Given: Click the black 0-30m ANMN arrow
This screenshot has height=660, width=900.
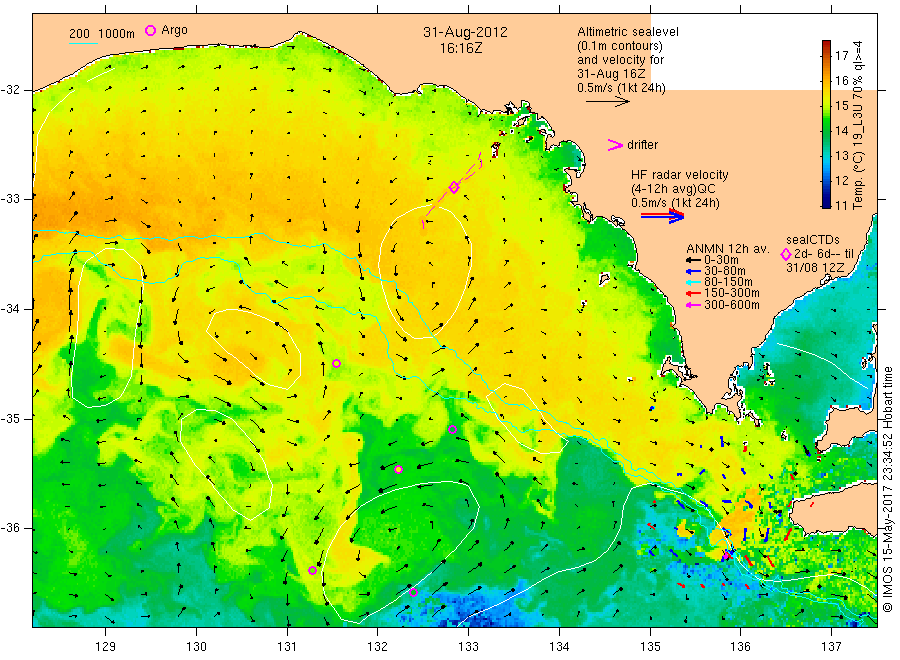Looking at the screenshot, I should pyautogui.click(x=693, y=260).
